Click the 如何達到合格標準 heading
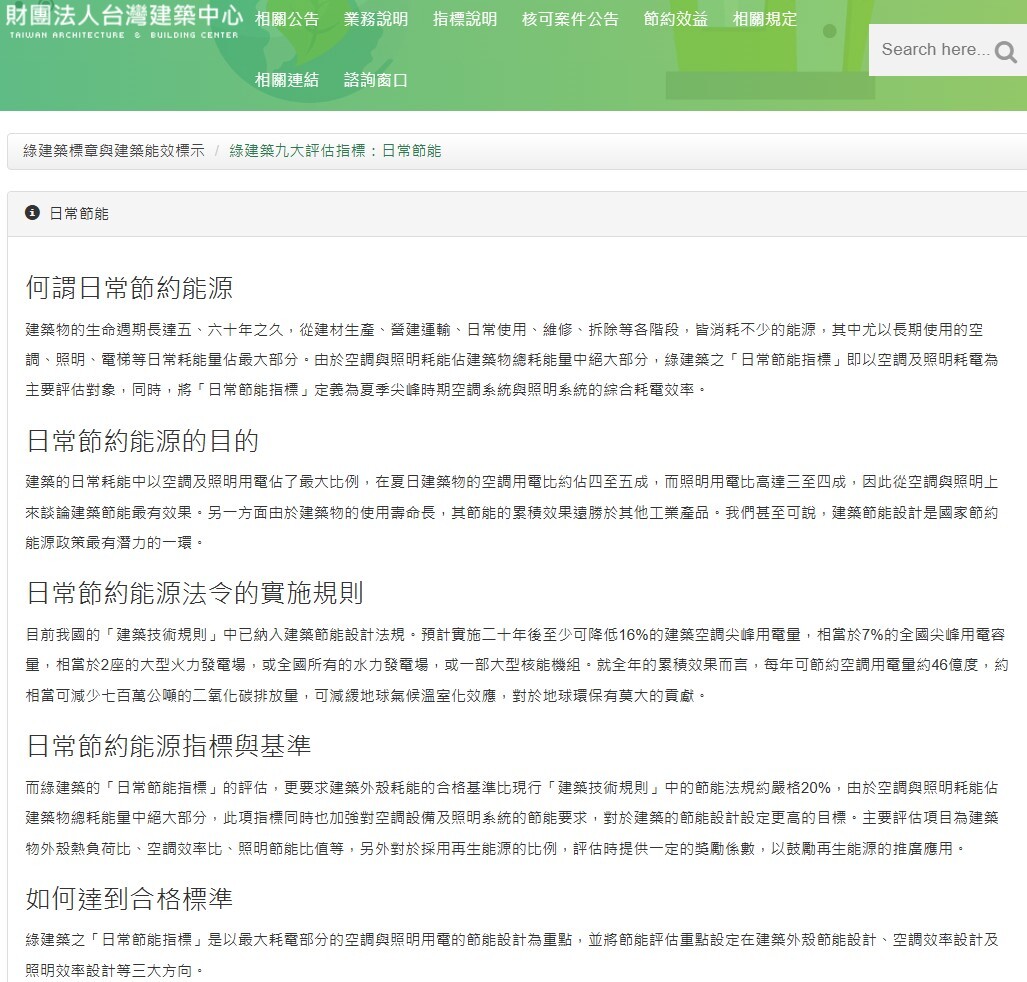This screenshot has width=1027, height=982. coord(129,898)
